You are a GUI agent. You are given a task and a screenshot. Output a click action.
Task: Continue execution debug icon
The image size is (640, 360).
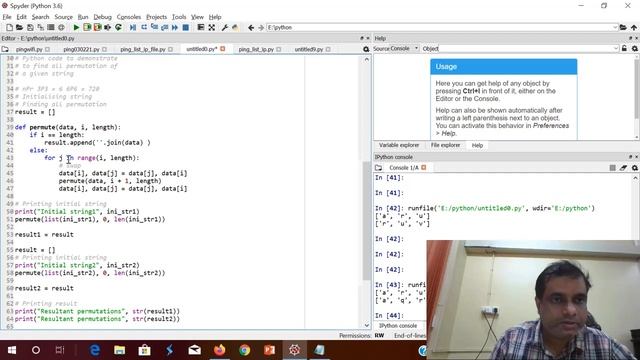[x=175, y=27]
